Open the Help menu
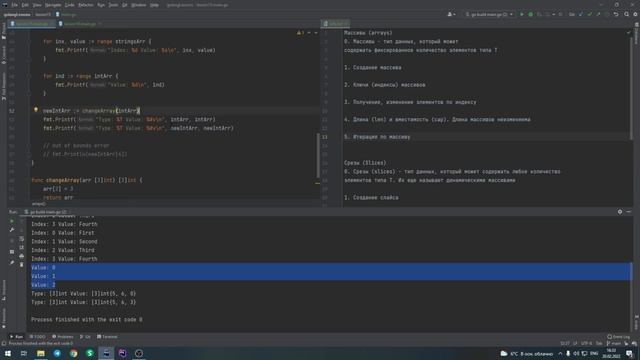Image resolution: width=640 pixels, height=360 pixels. (x=154, y=5)
